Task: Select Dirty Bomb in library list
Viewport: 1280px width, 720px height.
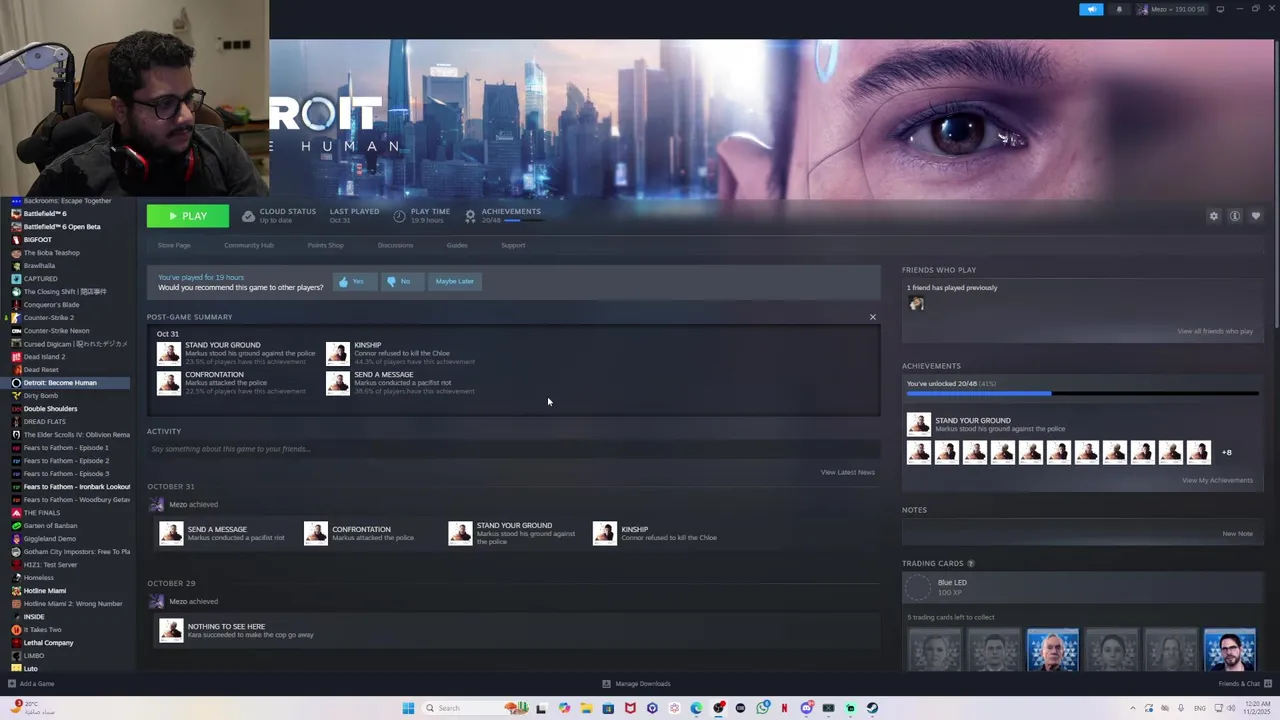Action: pyautogui.click(x=41, y=396)
